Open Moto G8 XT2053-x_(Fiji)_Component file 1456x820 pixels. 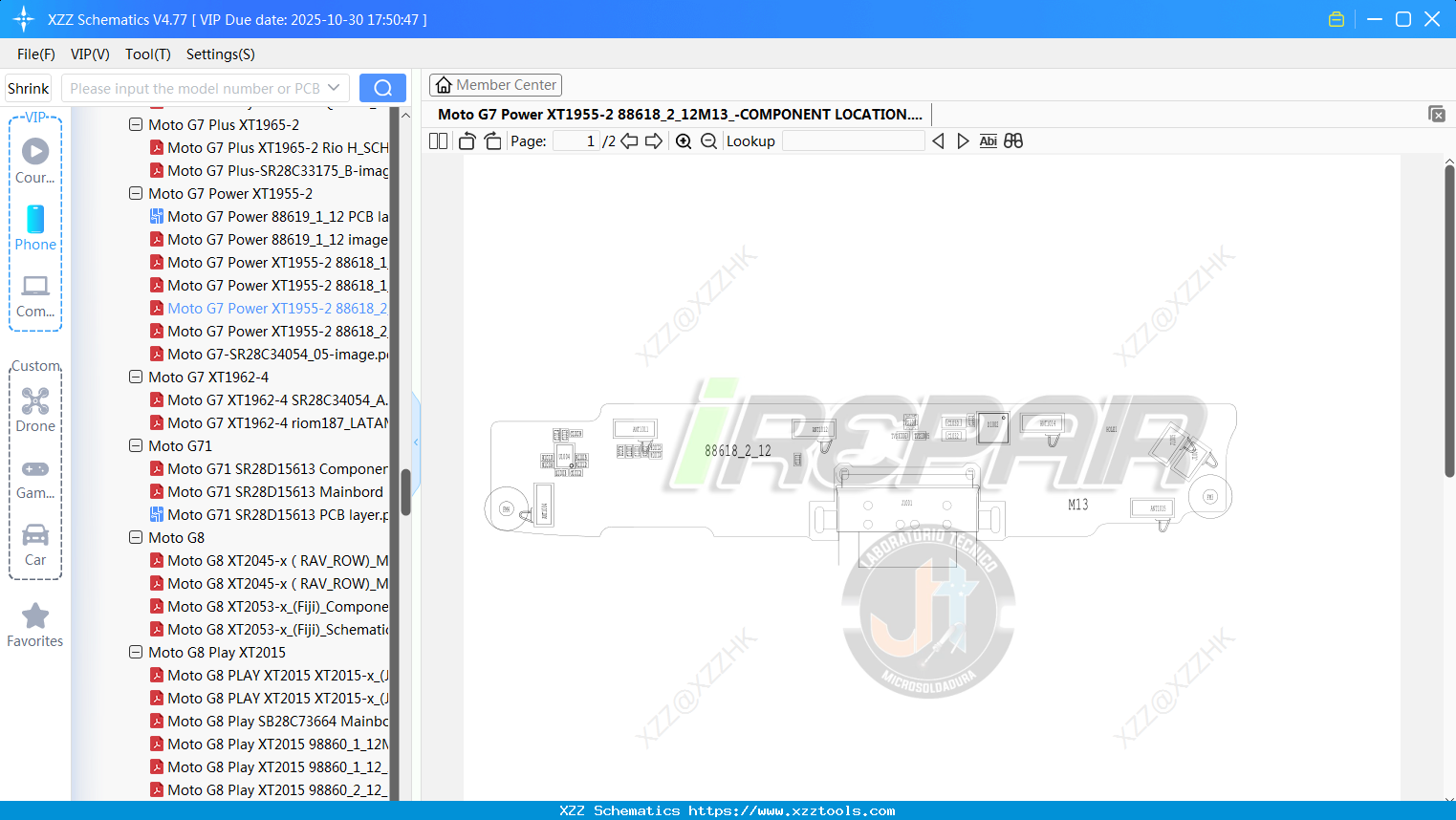270,606
